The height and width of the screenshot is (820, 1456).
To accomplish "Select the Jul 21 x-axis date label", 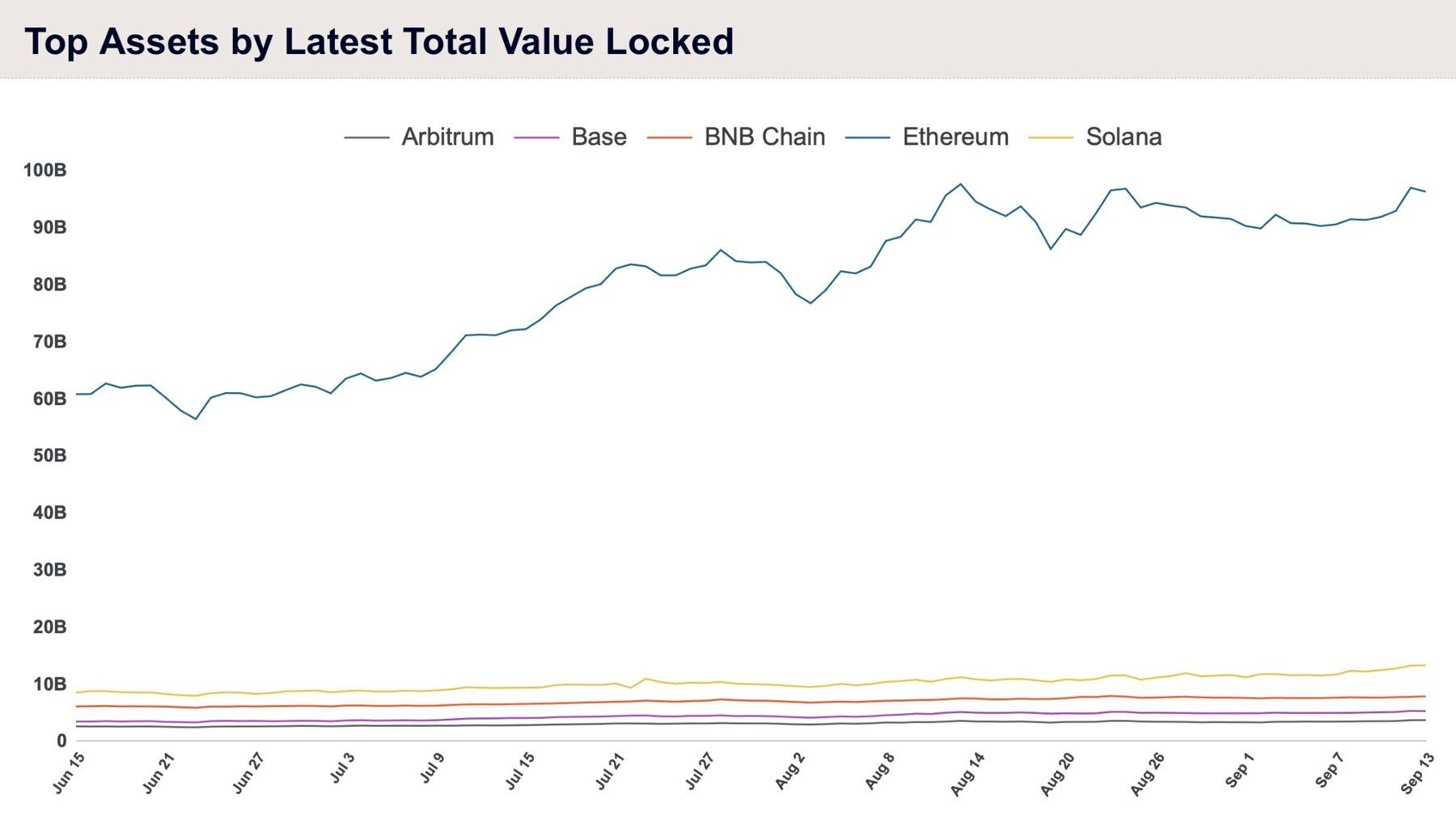I will pos(610,771).
